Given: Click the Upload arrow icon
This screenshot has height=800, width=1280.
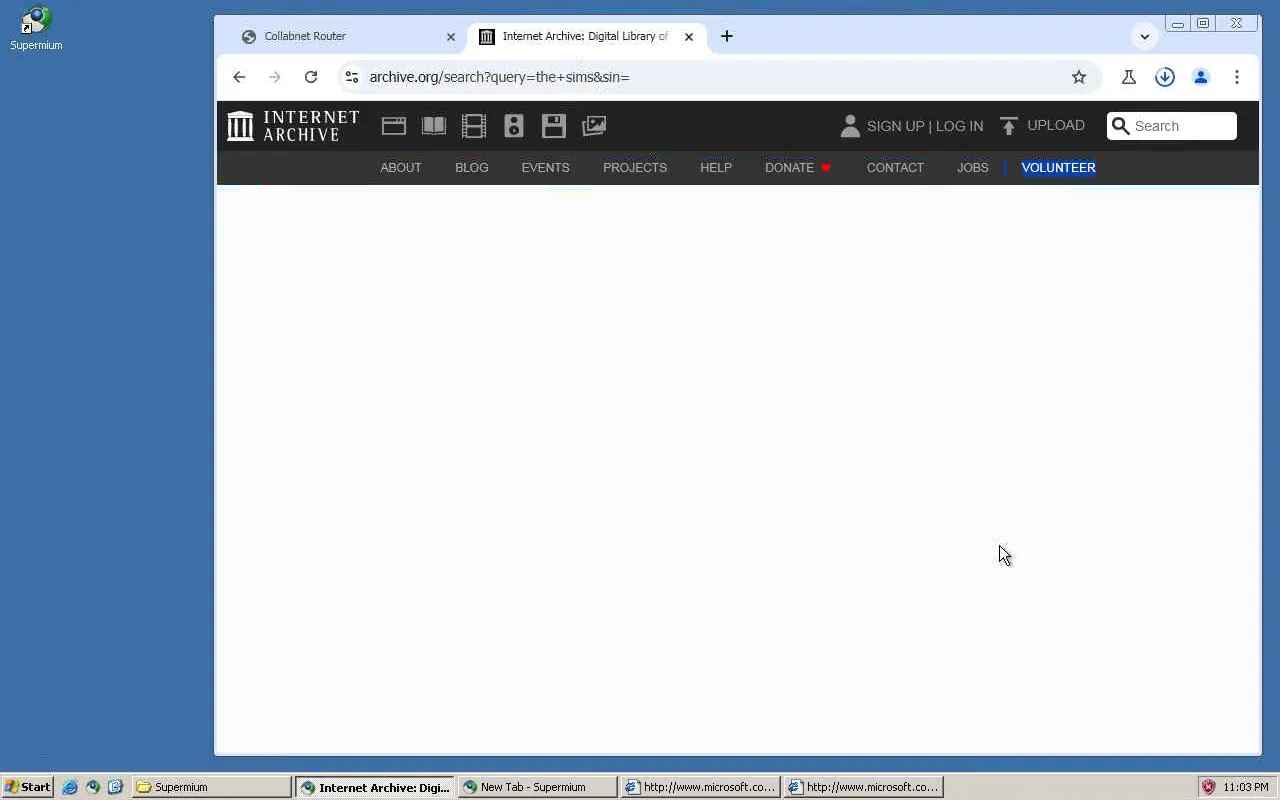Looking at the screenshot, I should point(1008,126).
